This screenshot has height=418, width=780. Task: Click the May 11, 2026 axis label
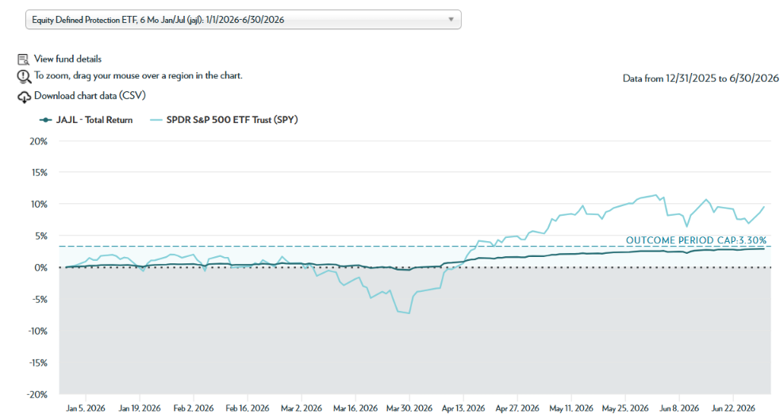[571, 408]
